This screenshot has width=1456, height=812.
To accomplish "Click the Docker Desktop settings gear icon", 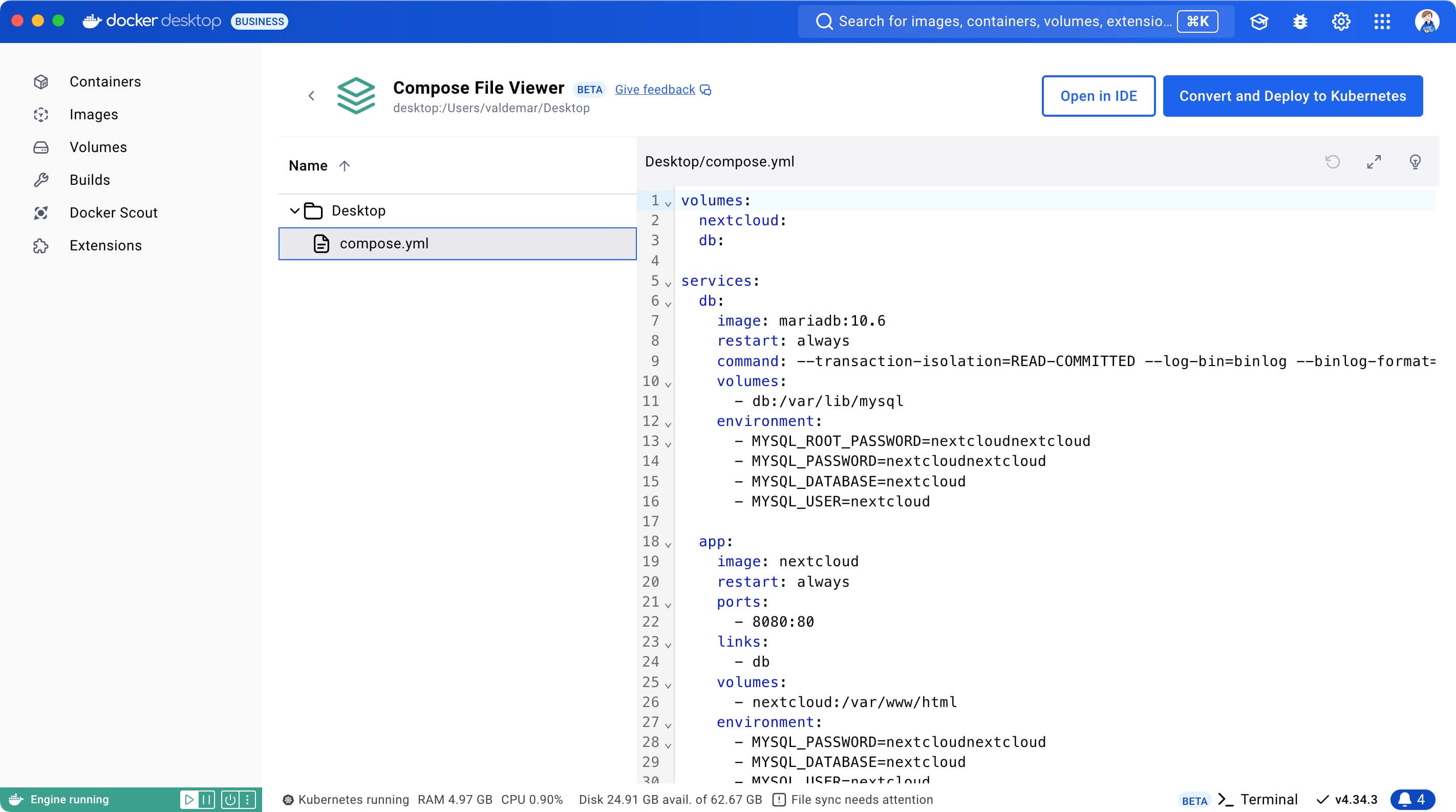I will [x=1341, y=21].
